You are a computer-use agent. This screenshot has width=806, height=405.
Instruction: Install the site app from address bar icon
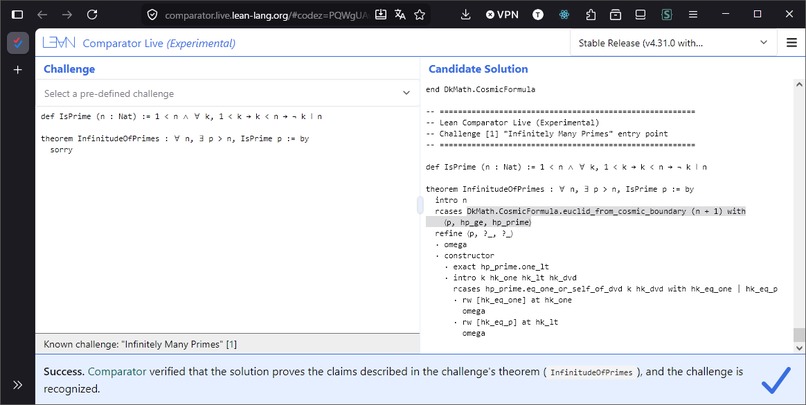[380, 14]
